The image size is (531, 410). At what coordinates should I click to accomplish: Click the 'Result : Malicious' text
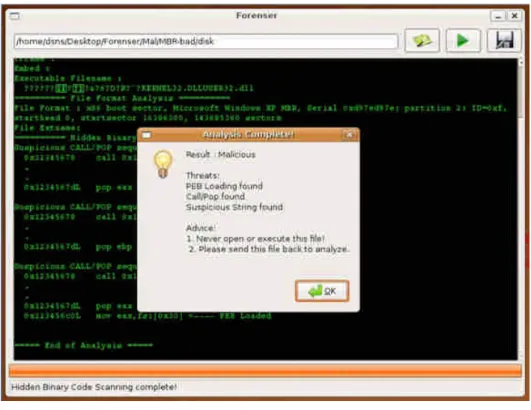click(x=220, y=155)
